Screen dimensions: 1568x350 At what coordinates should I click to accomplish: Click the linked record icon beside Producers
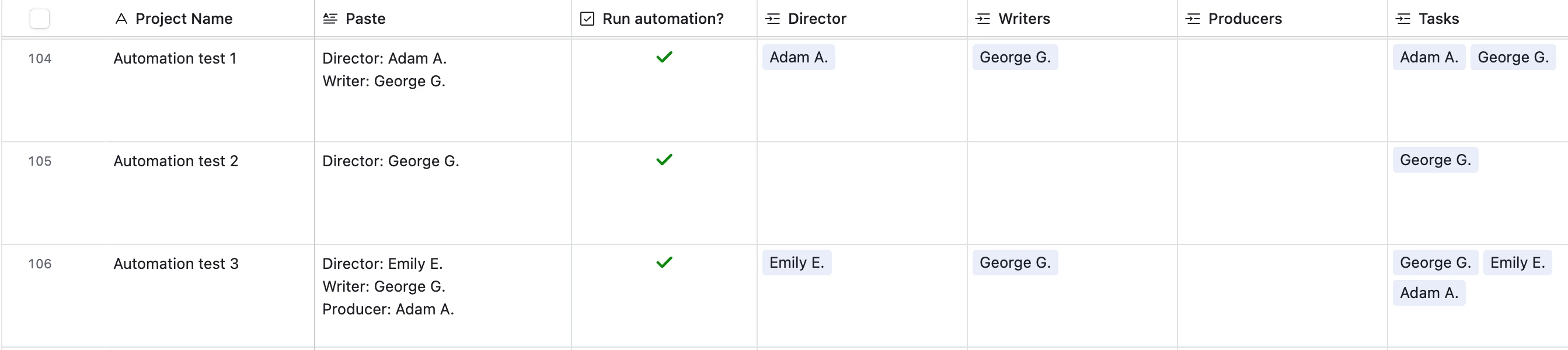coord(1193,19)
